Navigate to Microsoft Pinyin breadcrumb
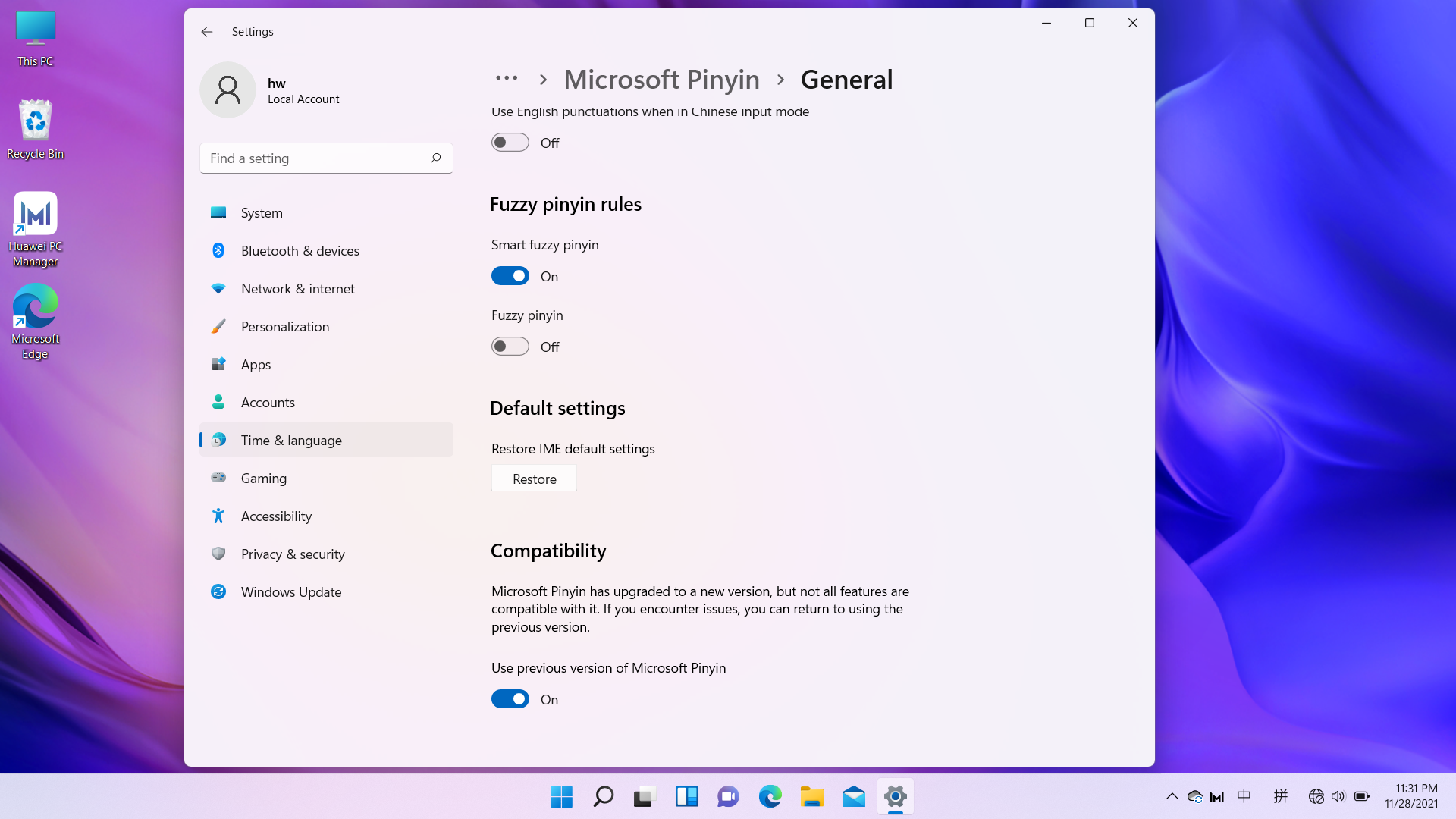Screen dimensions: 1456x819 [x=661, y=80]
